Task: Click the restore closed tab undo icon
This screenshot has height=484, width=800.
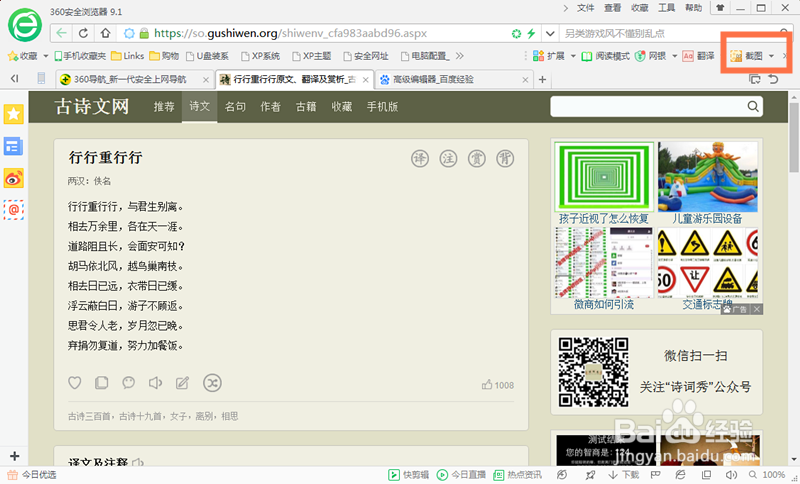Action: tap(773, 79)
